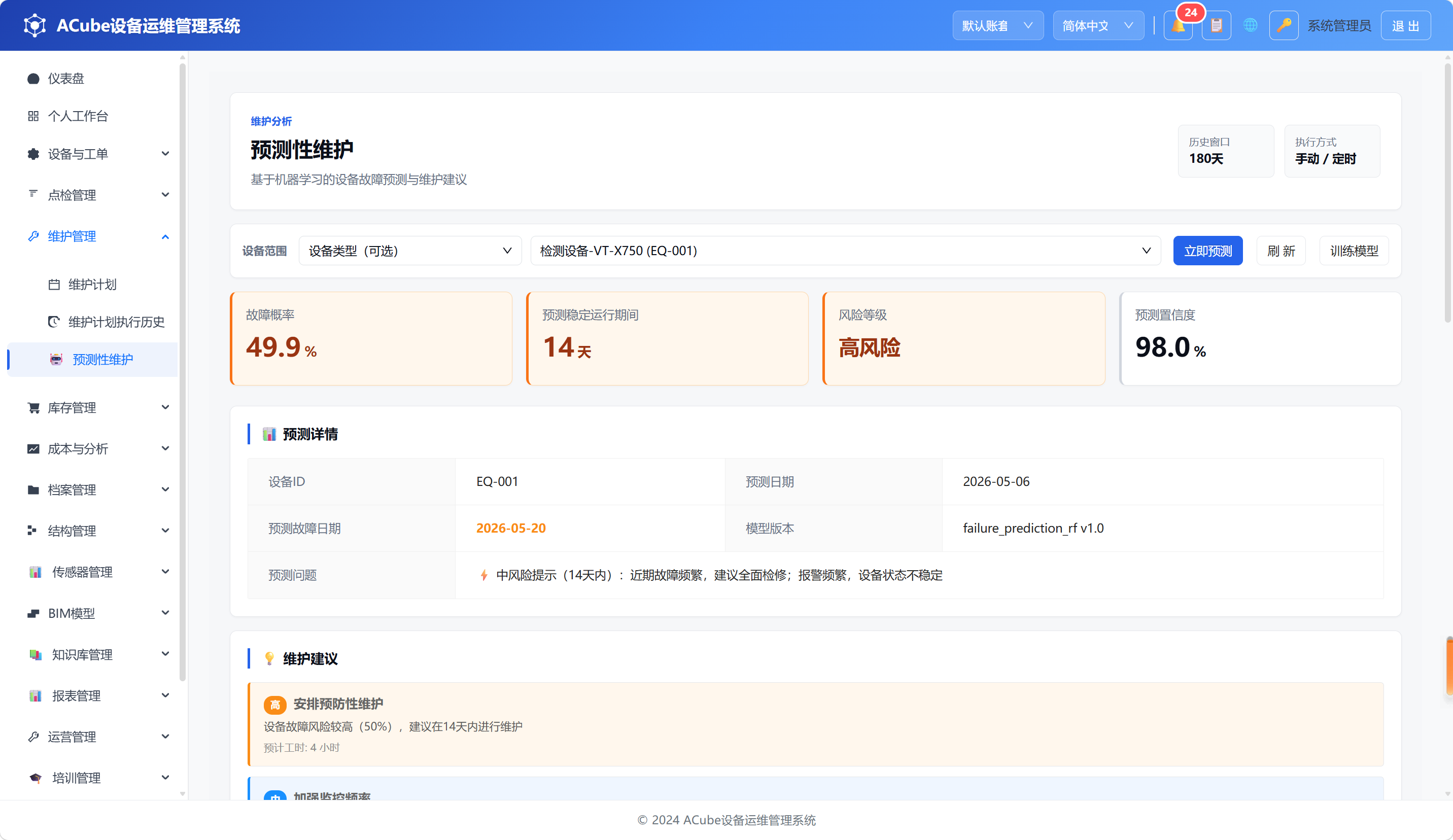Open the 默认账套 dropdown
The width and height of the screenshot is (1453, 840).
tap(997, 25)
